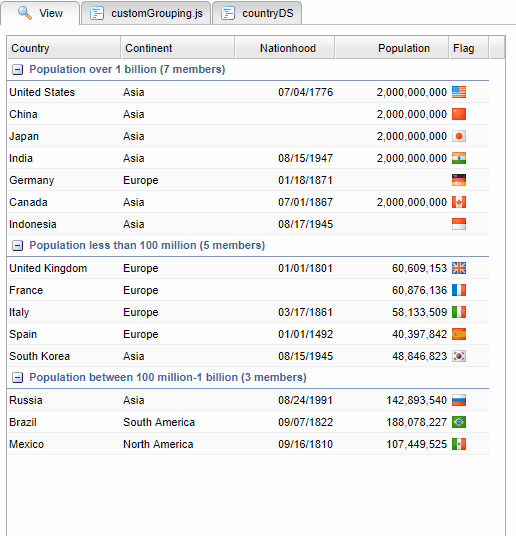Select the Russia country cell
This screenshot has width=516, height=536.
(x=64, y=400)
